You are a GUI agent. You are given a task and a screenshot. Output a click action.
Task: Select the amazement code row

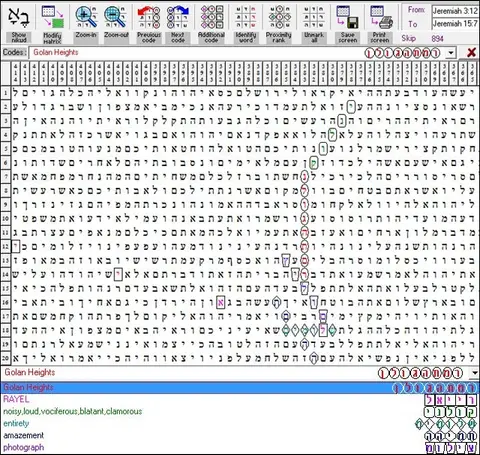[240, 435]
